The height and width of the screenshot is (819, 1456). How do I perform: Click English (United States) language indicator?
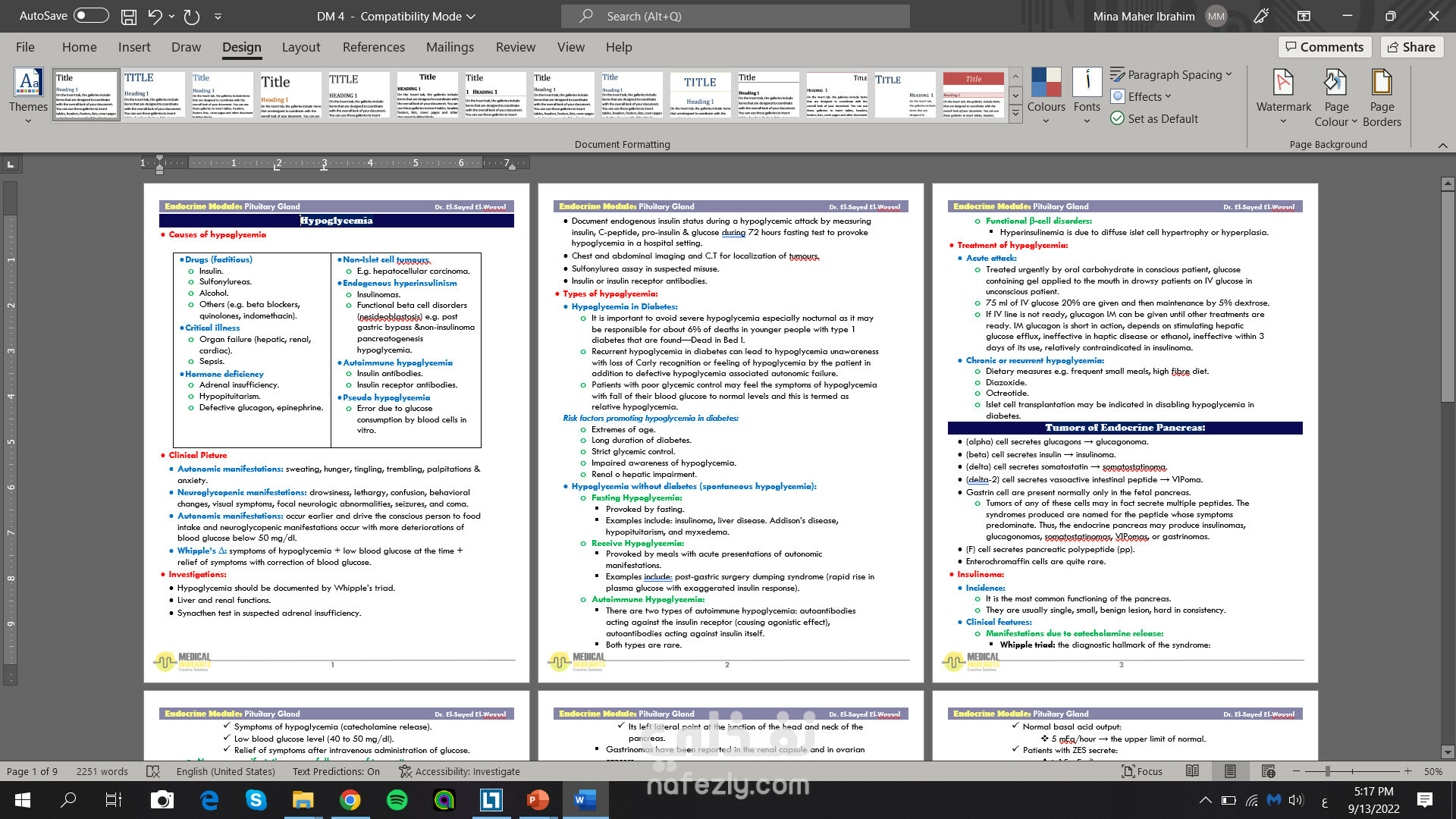coord(226,771)
